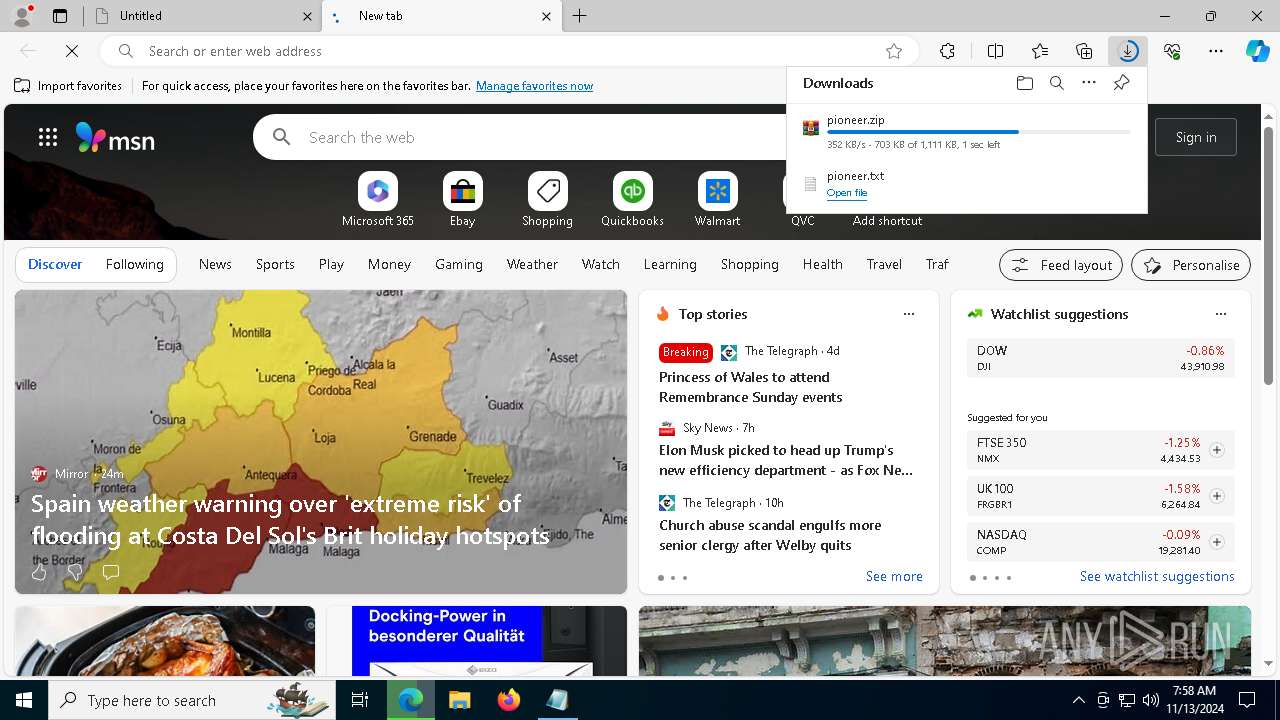Viewport: 1280px width, 720px height.
Task: Click See more top stories
Action: click(894, 576)
